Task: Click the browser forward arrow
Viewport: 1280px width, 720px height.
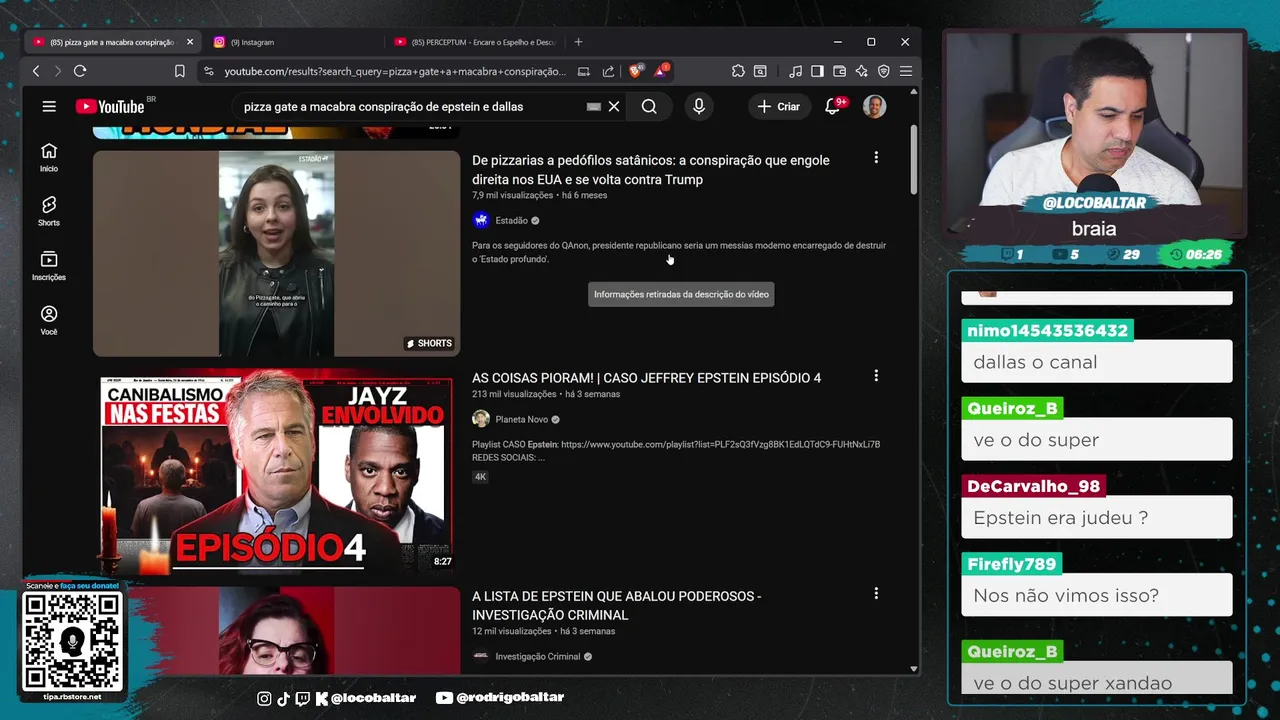Action: (57, 71)
